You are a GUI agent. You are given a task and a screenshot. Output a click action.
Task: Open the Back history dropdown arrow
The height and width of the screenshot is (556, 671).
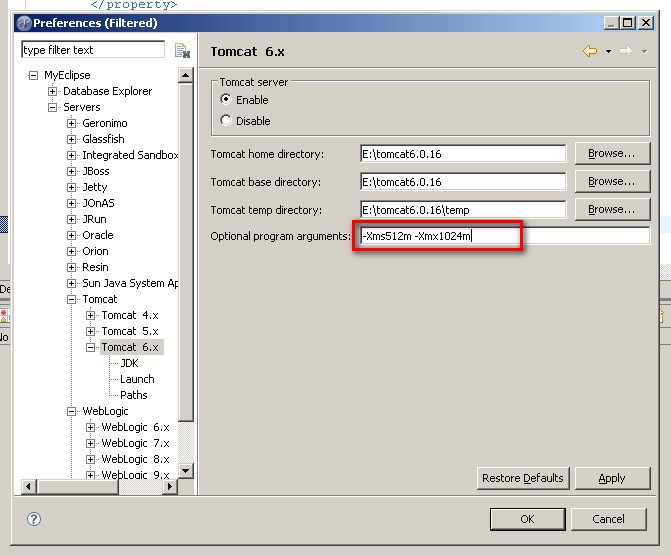click(608, 52)
